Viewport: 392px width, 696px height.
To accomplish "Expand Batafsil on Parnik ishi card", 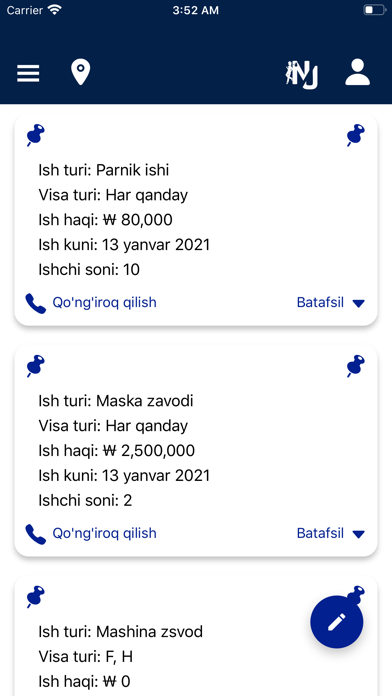I will 320,303.
